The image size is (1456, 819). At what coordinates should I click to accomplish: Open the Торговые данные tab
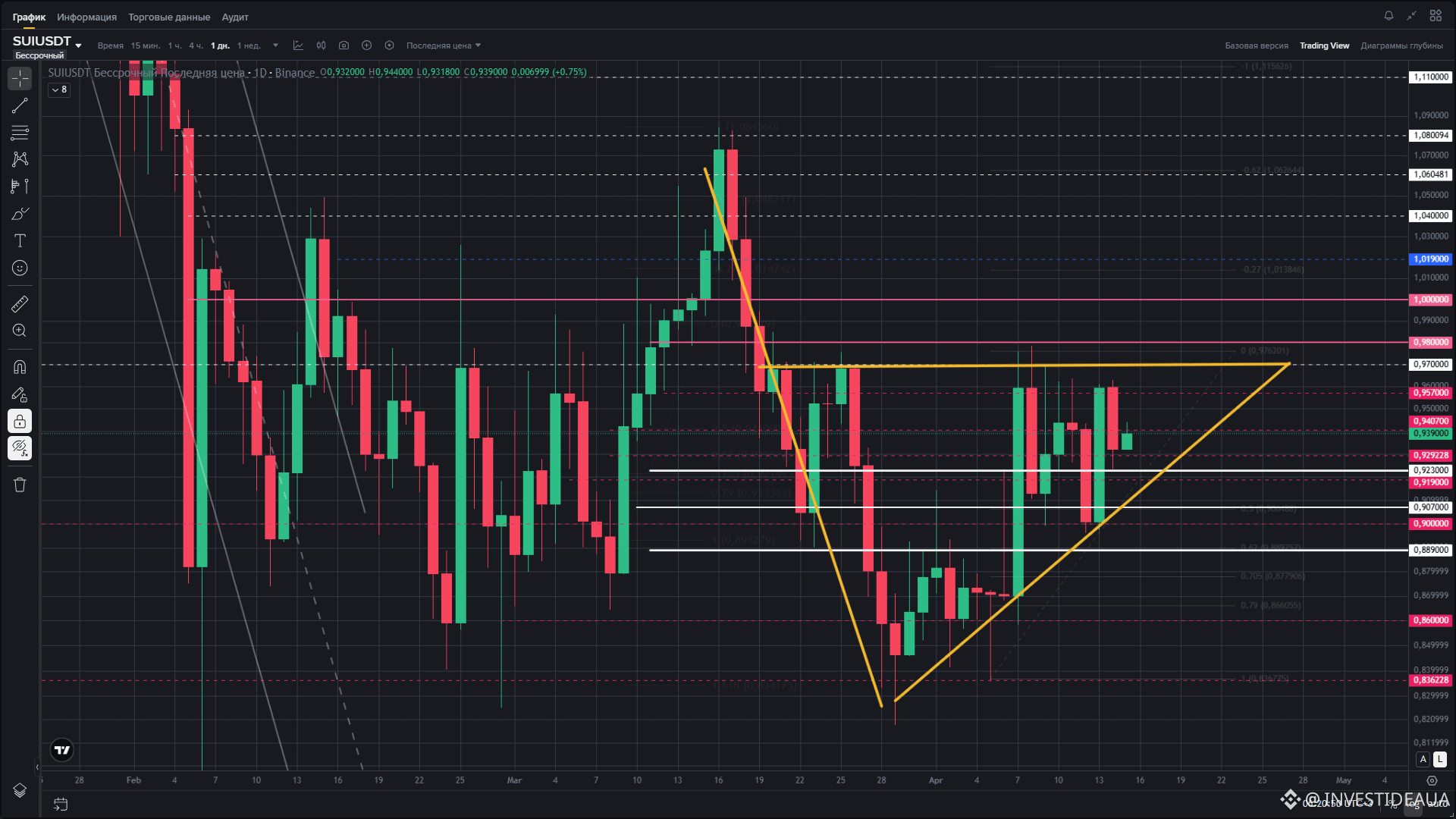coord(168,17)
